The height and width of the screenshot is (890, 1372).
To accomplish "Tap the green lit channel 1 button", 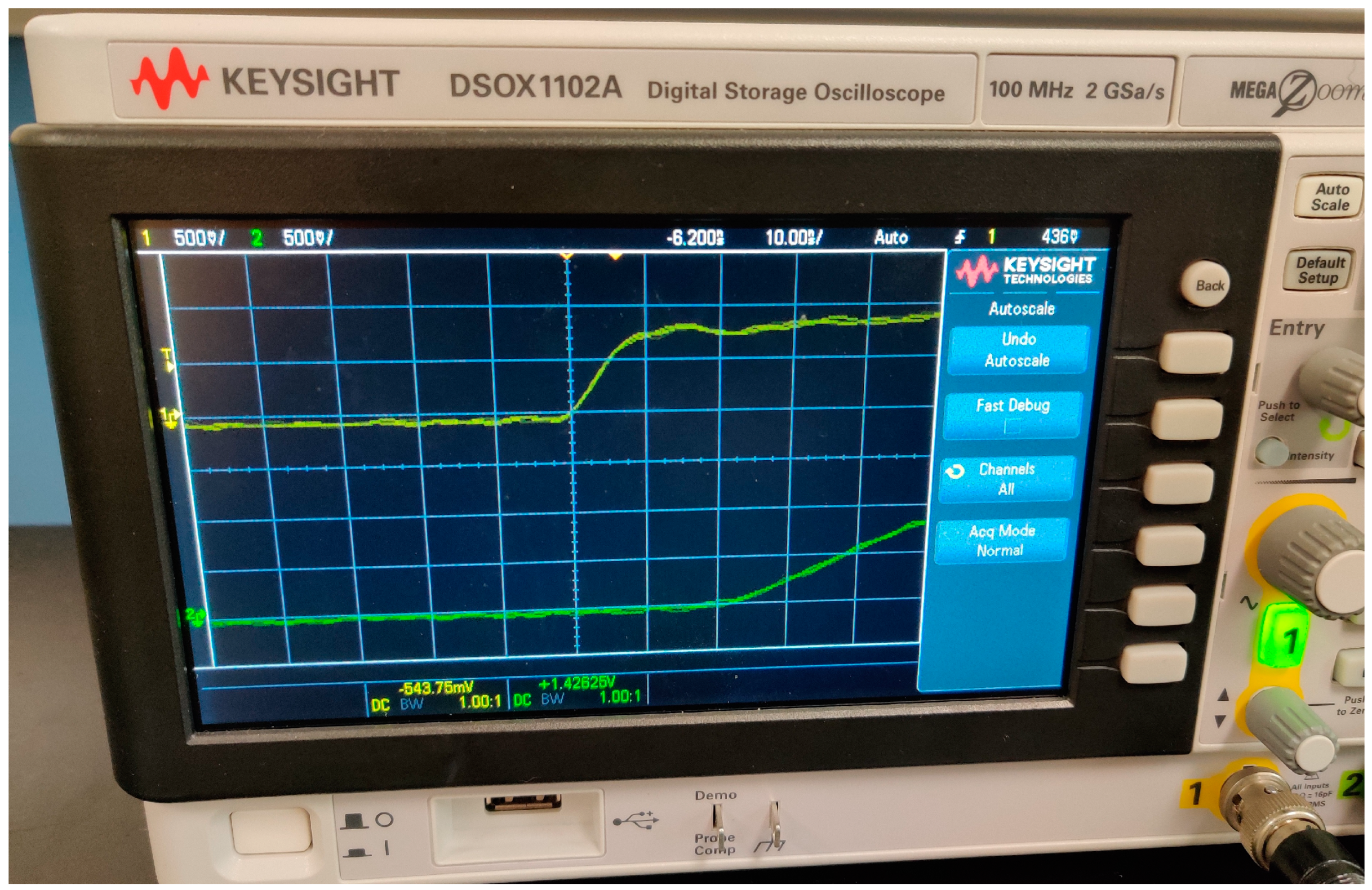I will tap(1284, 636).
